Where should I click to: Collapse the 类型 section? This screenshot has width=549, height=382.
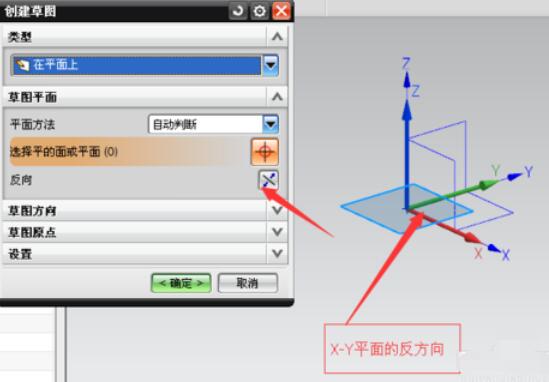click(277, 36)
